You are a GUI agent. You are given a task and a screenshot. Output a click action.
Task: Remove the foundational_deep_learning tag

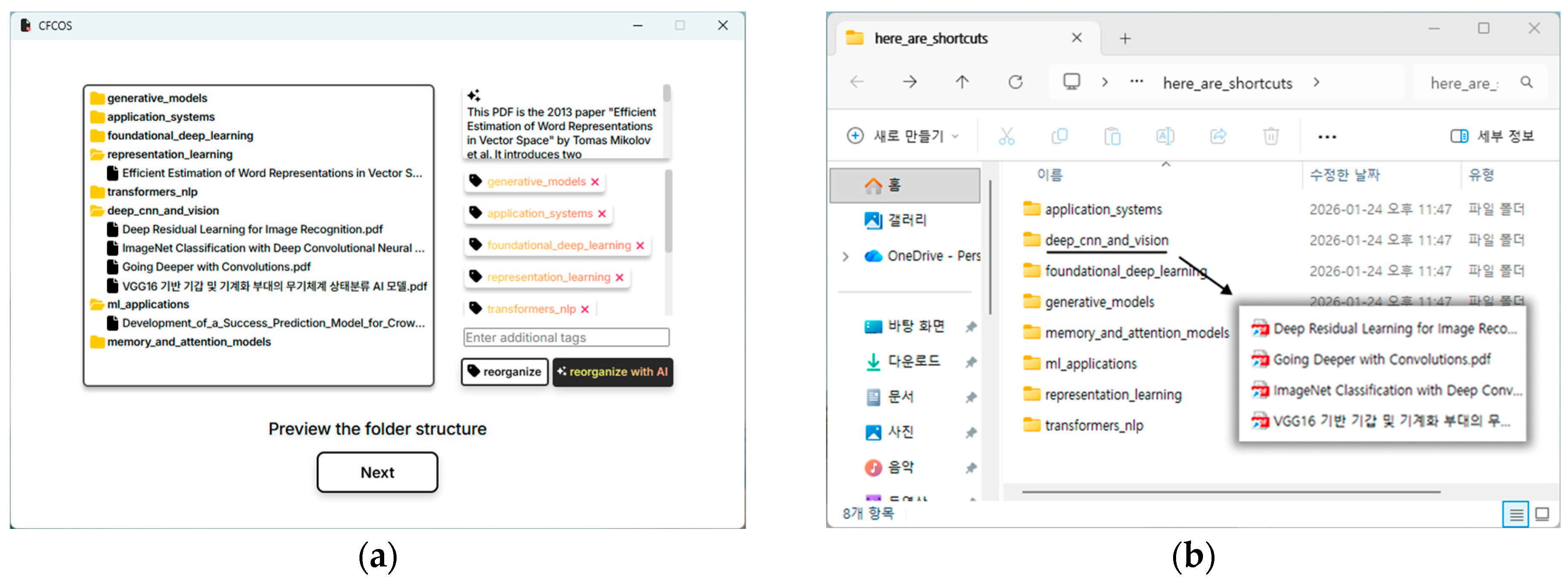[640, 245]
